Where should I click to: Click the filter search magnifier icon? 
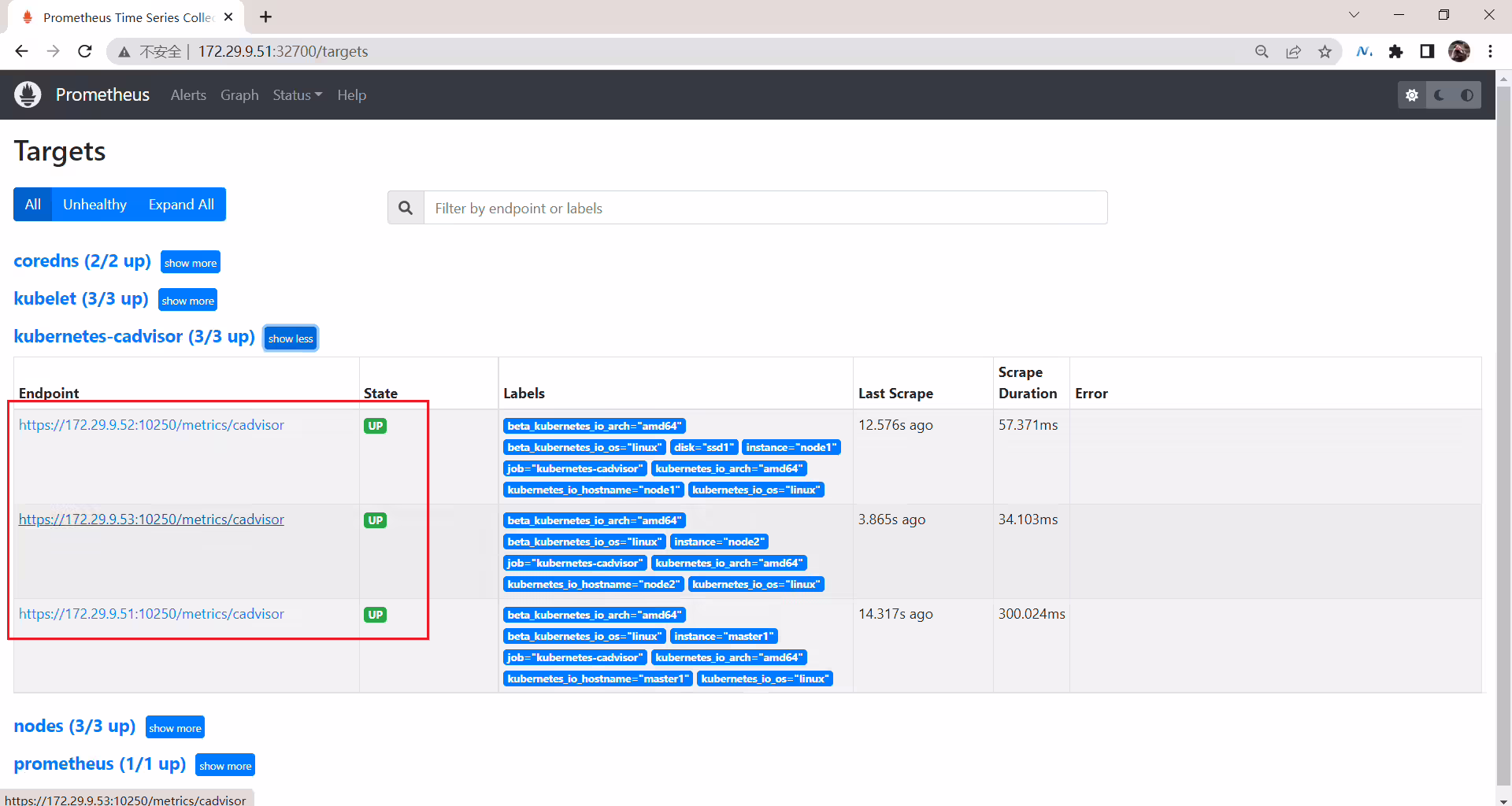[406, 208]
